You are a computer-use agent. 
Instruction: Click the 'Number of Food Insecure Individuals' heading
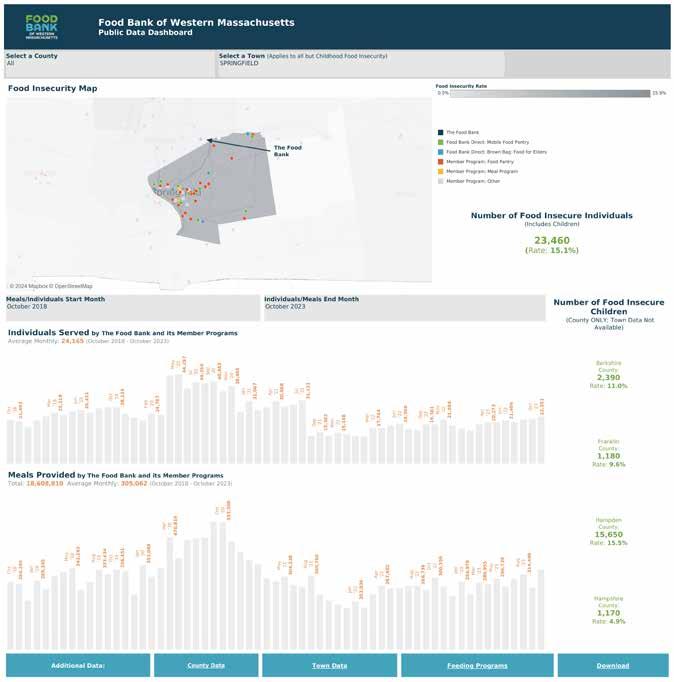552,216
